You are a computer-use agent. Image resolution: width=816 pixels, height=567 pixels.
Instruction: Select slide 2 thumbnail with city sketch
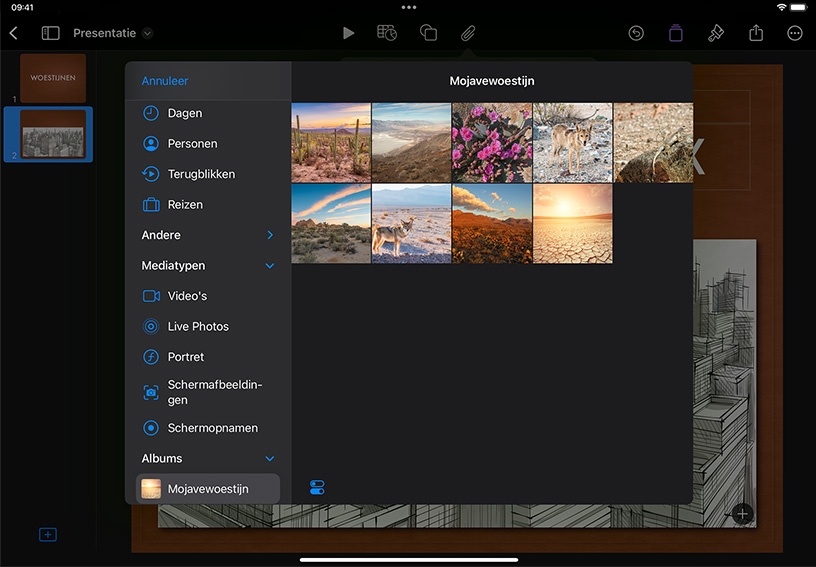point(53,134)
